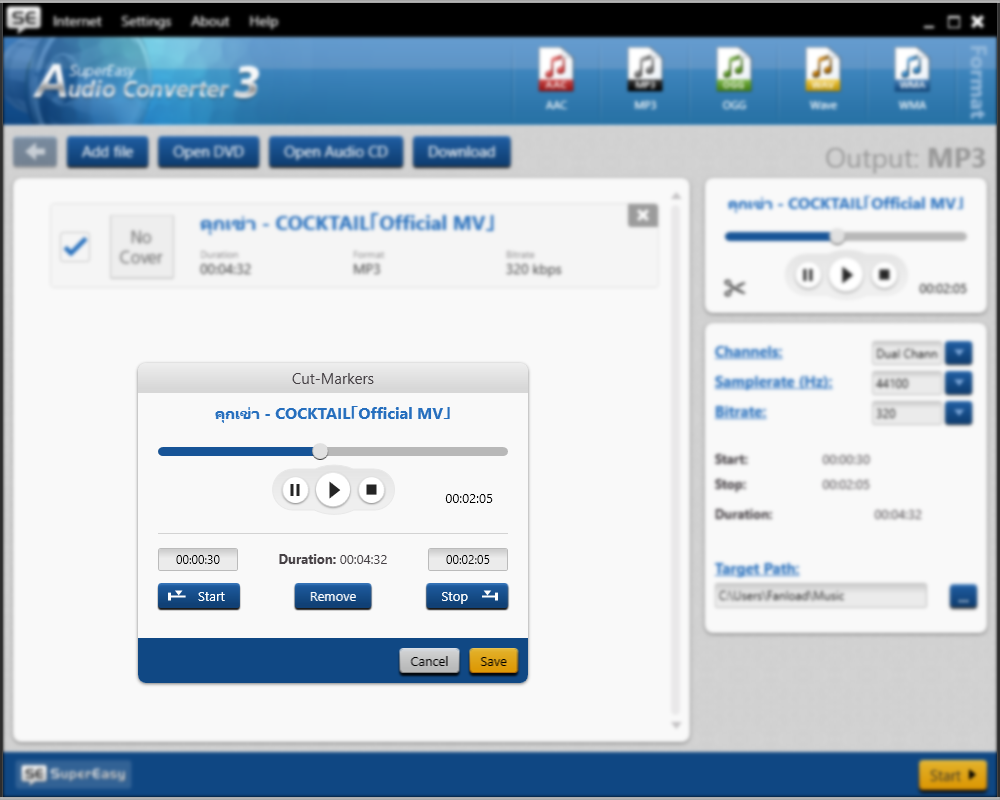Click the vertical Format tab

pos(976,82)
